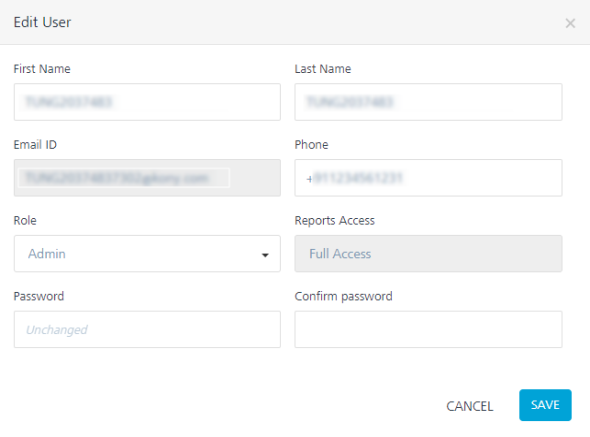Select the Confirm password input box
Image resolution: width=590 pixels, height=437 pixels.
point(428,329)
